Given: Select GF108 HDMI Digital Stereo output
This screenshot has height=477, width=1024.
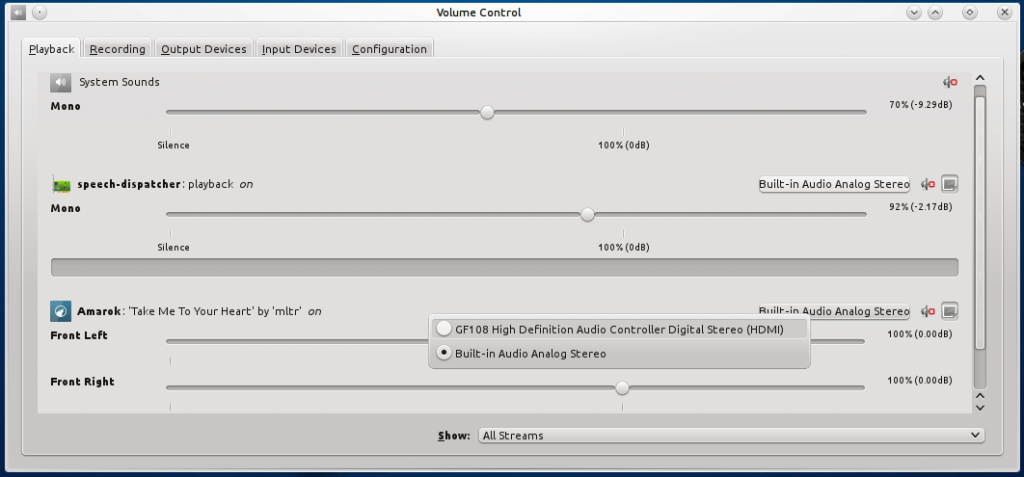Looking at the screenshot, I should pos(618,329).
